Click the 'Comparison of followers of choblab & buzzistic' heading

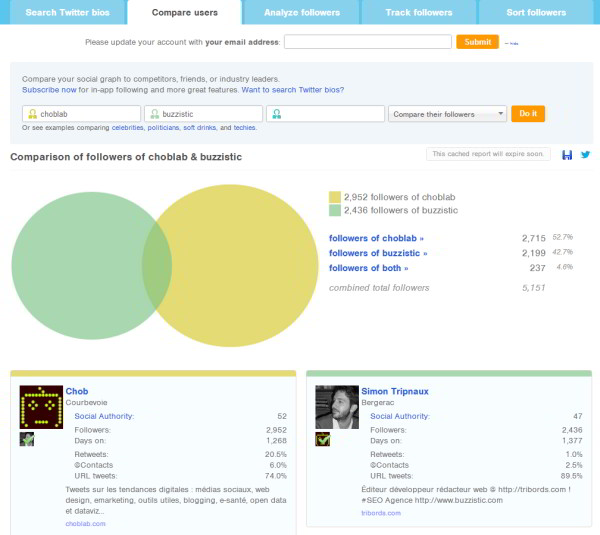tap(126, 157)
